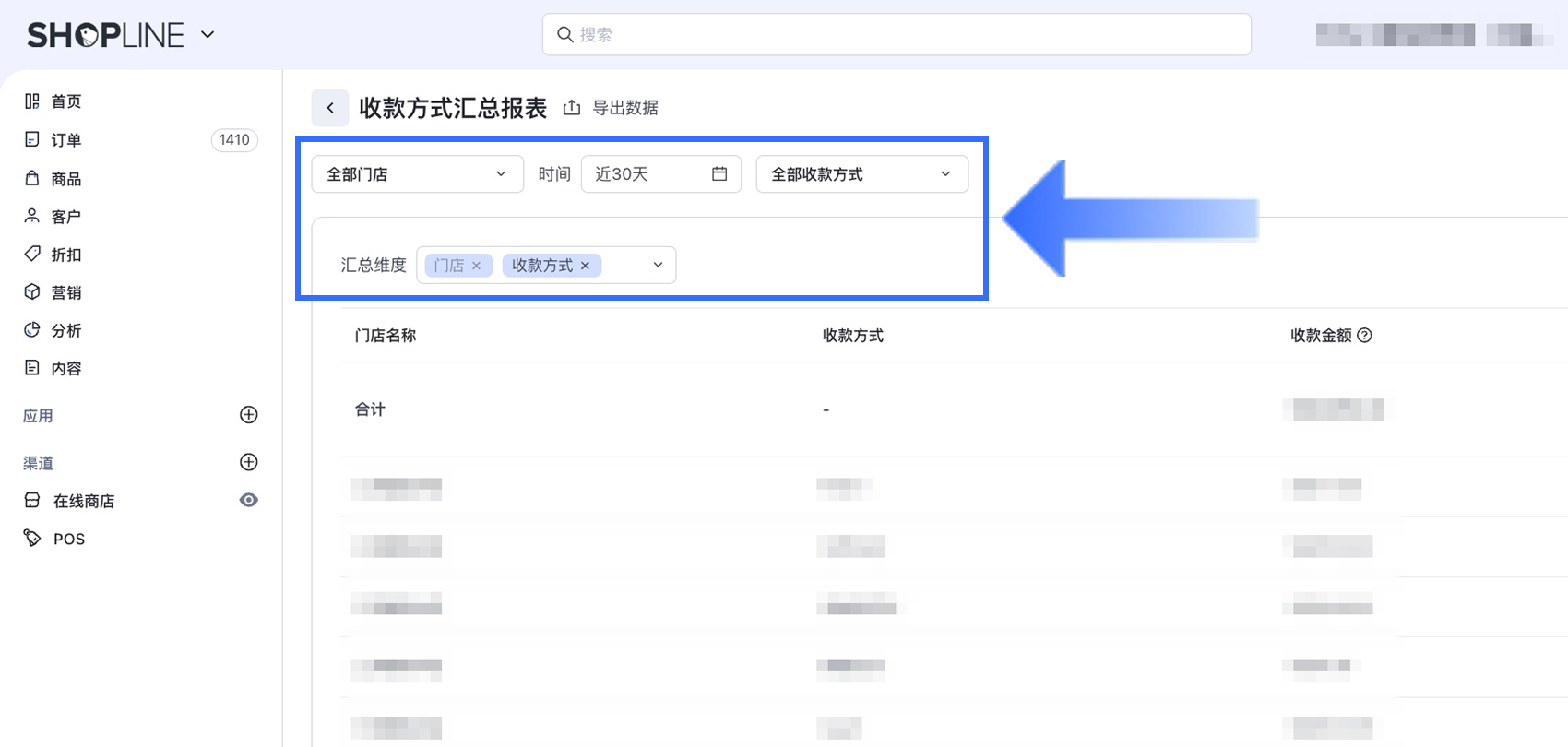Click the calendar icon in date field
The height and width of the screenshot is (747, 1568).
(x=719, y=173)
